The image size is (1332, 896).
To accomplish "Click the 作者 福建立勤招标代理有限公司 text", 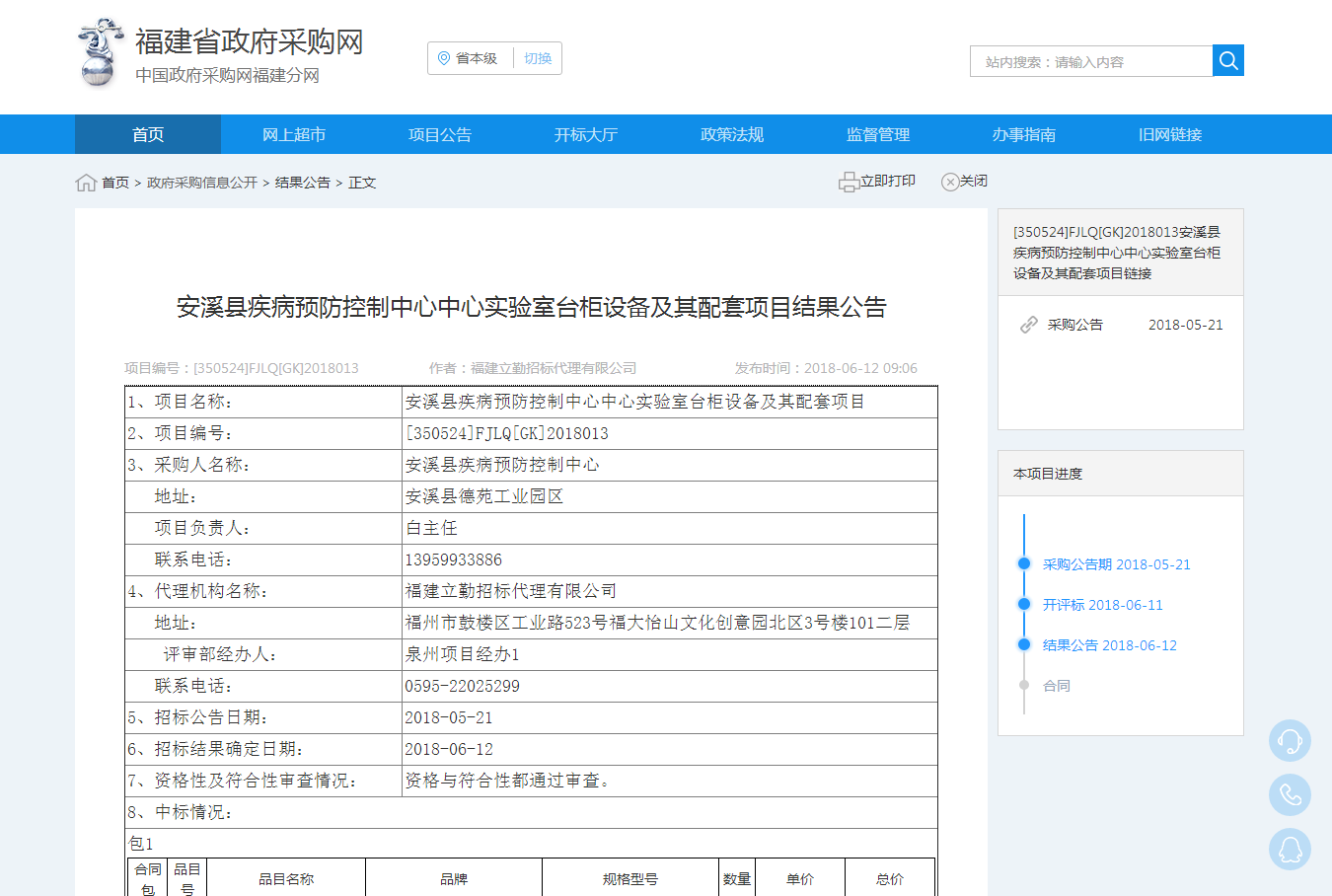I will tap(533, 368).
